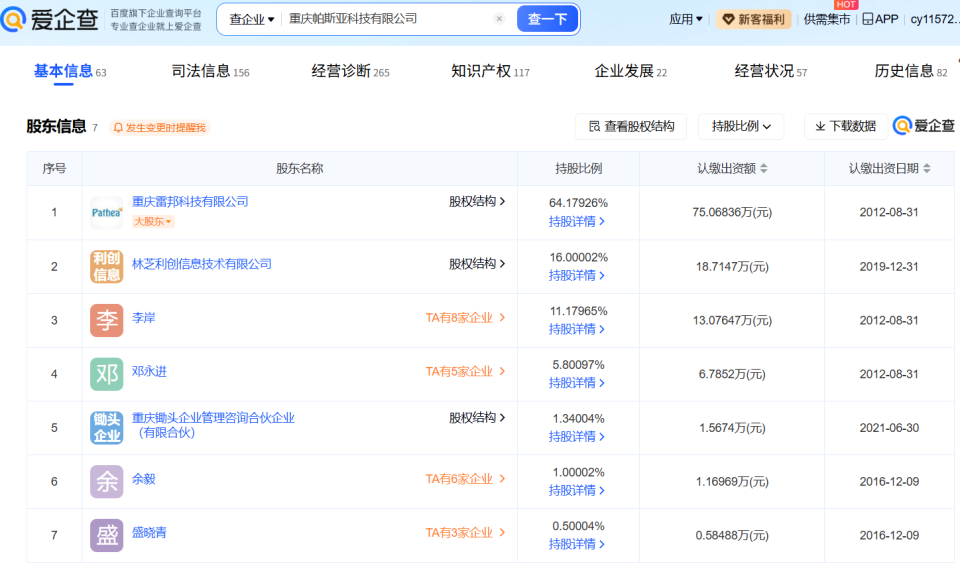
Task: Open the 应用 dropdown menu
Action: click(685, 19)
